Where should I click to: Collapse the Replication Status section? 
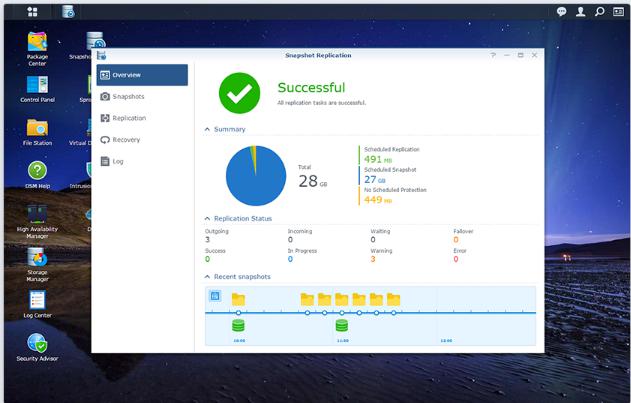pos(207,218)
